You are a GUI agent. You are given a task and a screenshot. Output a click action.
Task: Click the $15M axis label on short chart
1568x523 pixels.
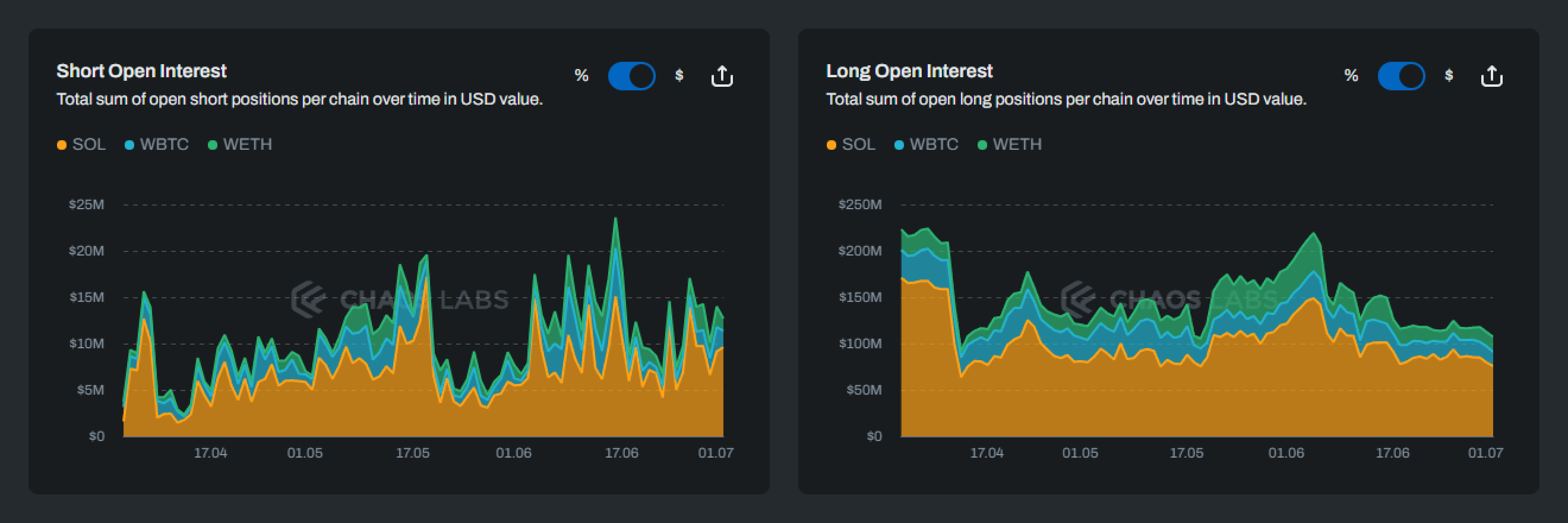(87, 297)
